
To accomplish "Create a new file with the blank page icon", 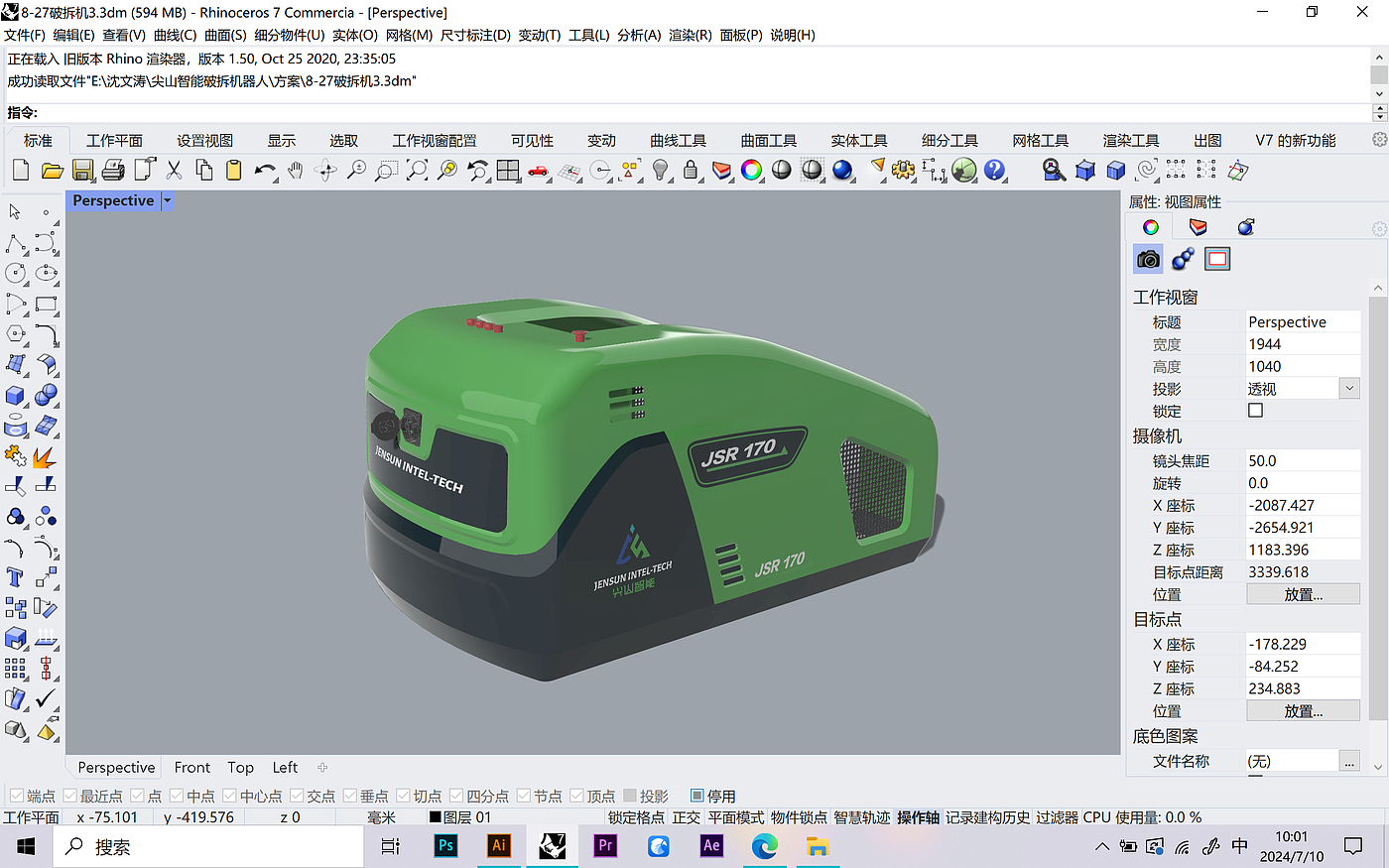I will point(21,171).
